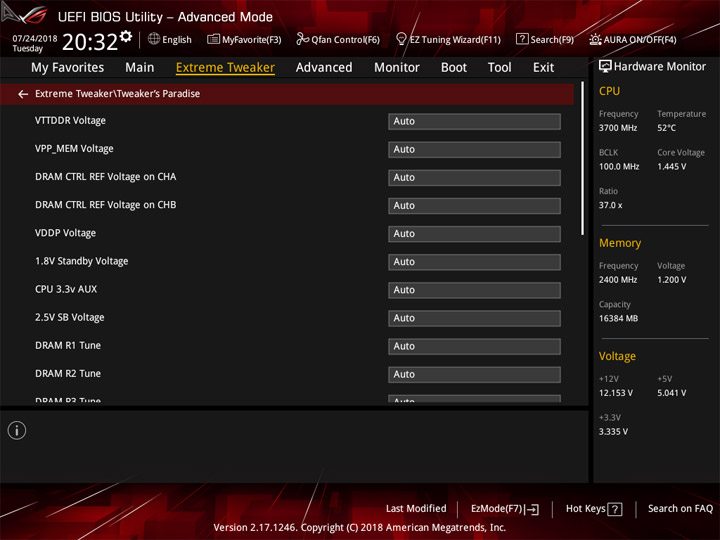
Task: Click the BCLK 100.0 MHz value
Action: (x=619, y=167)
